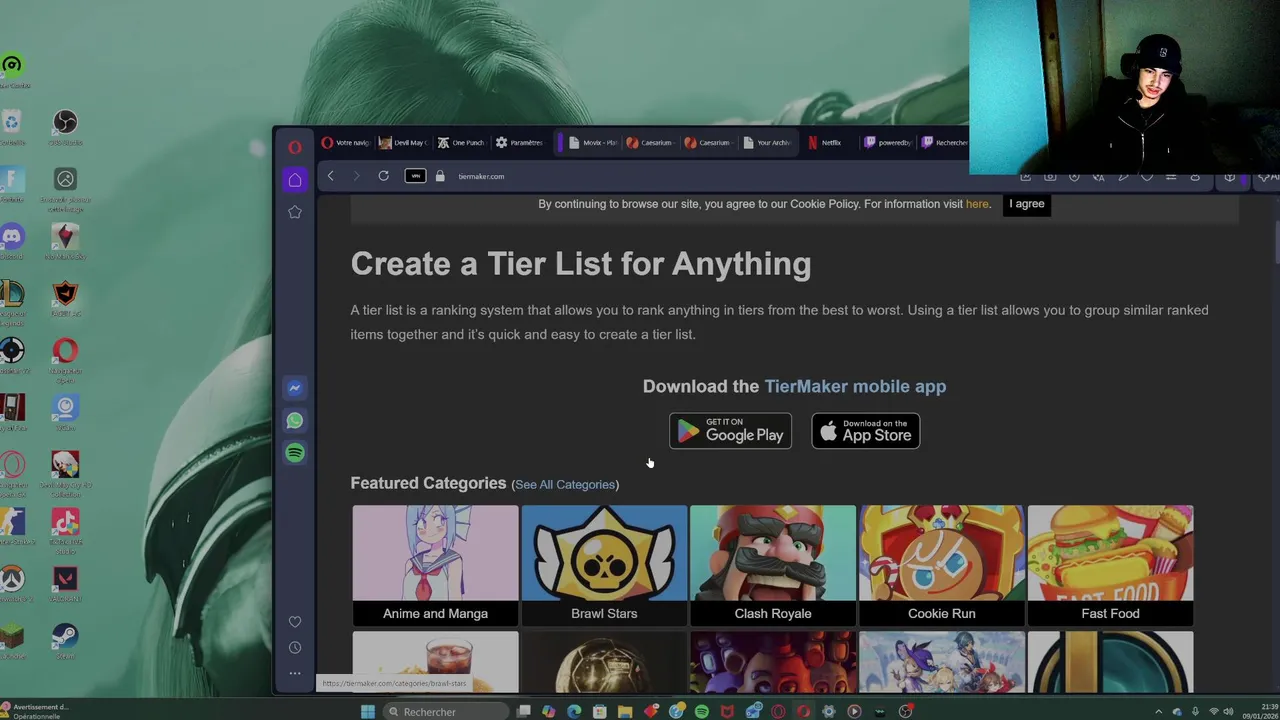Open Spotify from the taskbar
Image resolution: width=1280 pixels, height=720 pixels.
click(702, 712)
